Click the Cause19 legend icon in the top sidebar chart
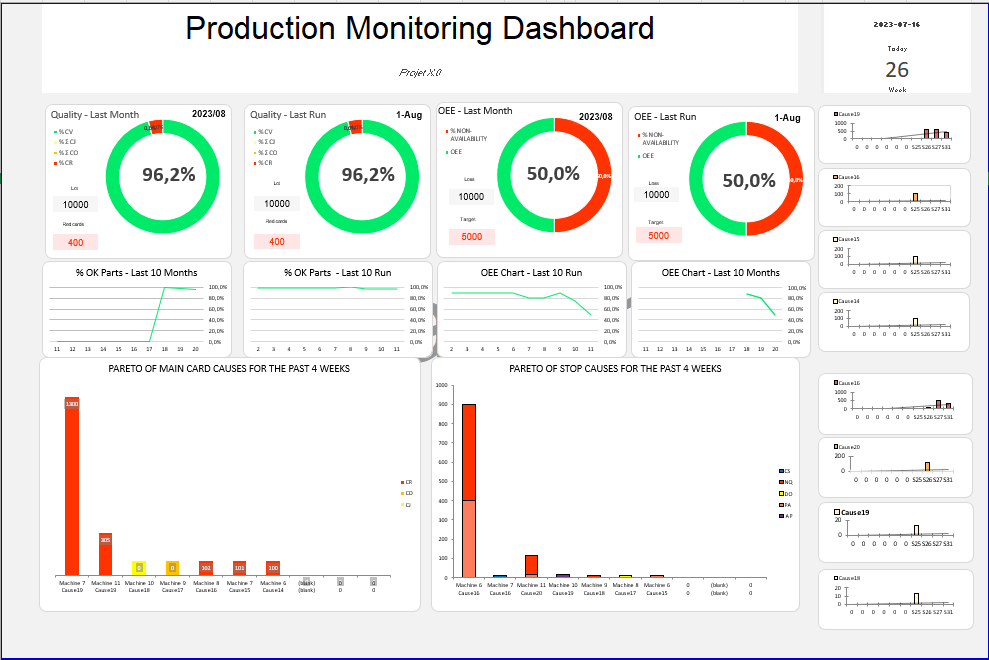Viewport: 989px width, 660px height. tap(836, 114)
